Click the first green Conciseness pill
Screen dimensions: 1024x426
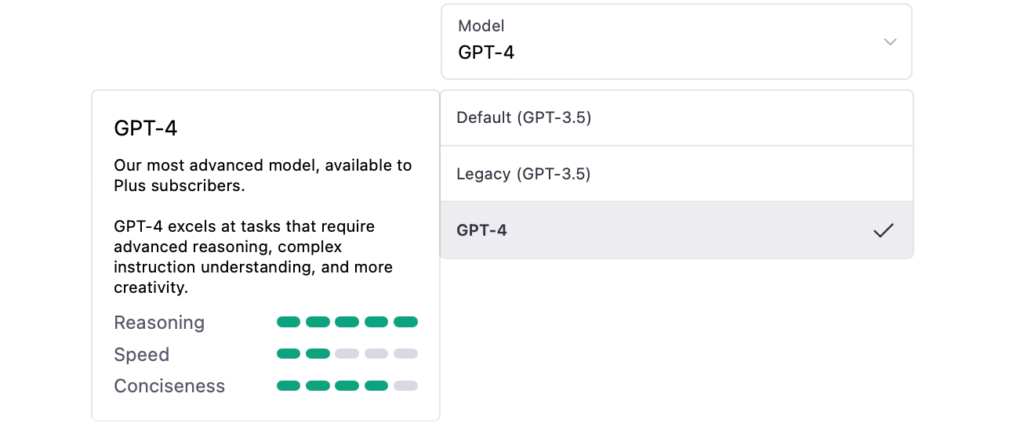[288, 386]
